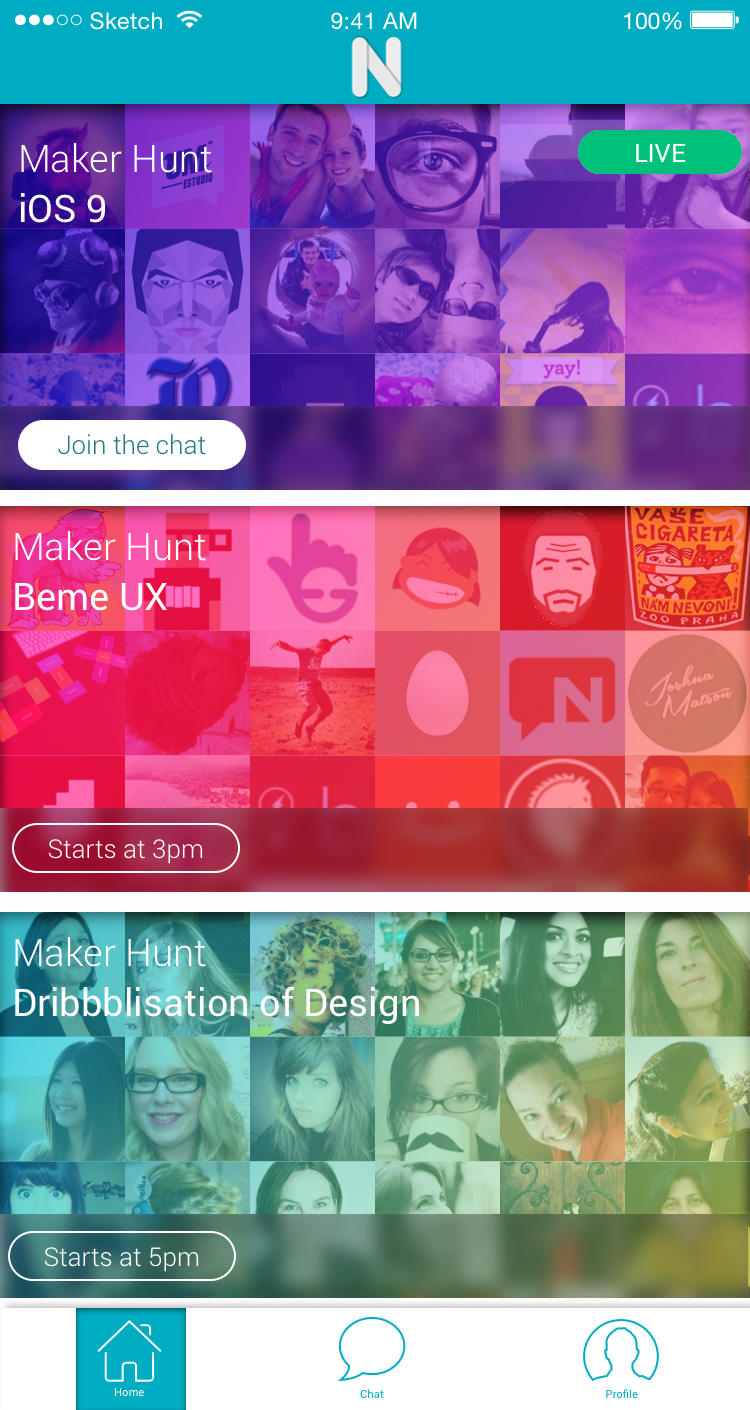The image size is (750, 1410).
Task: Select the white egg avatar thumbnail
Action: click(437, 692)
